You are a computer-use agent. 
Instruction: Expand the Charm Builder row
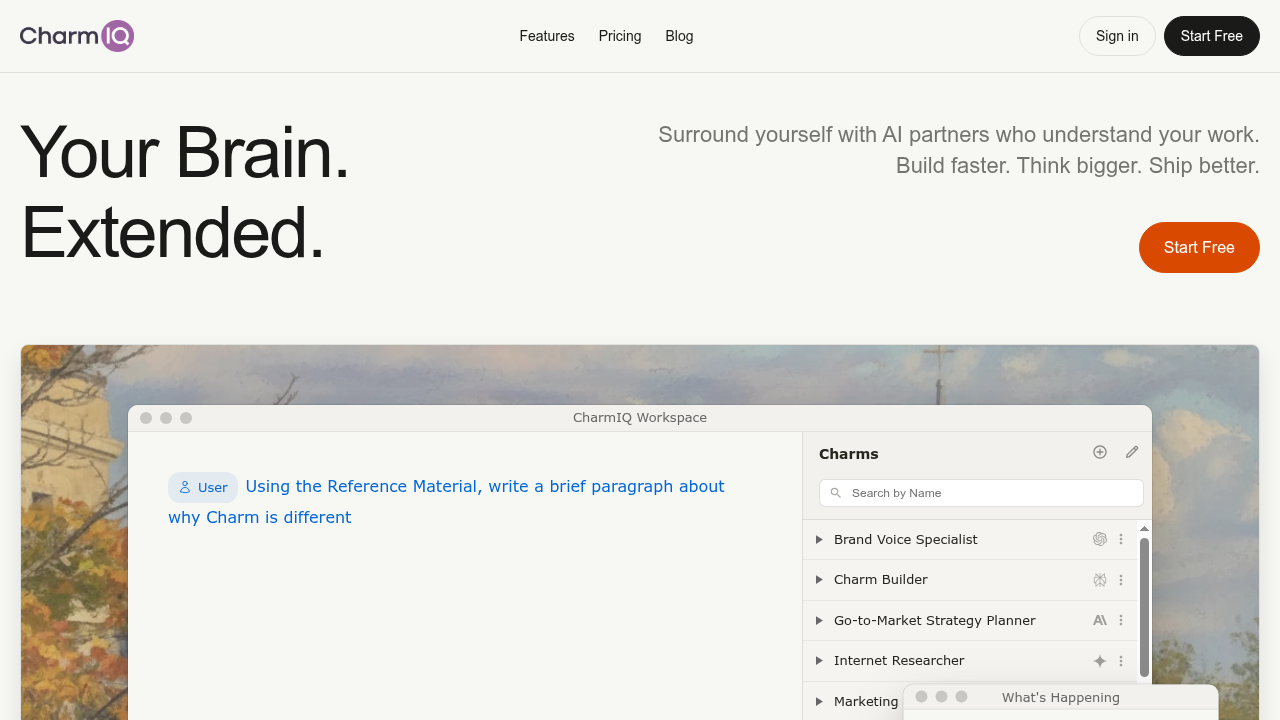point(819,580)
